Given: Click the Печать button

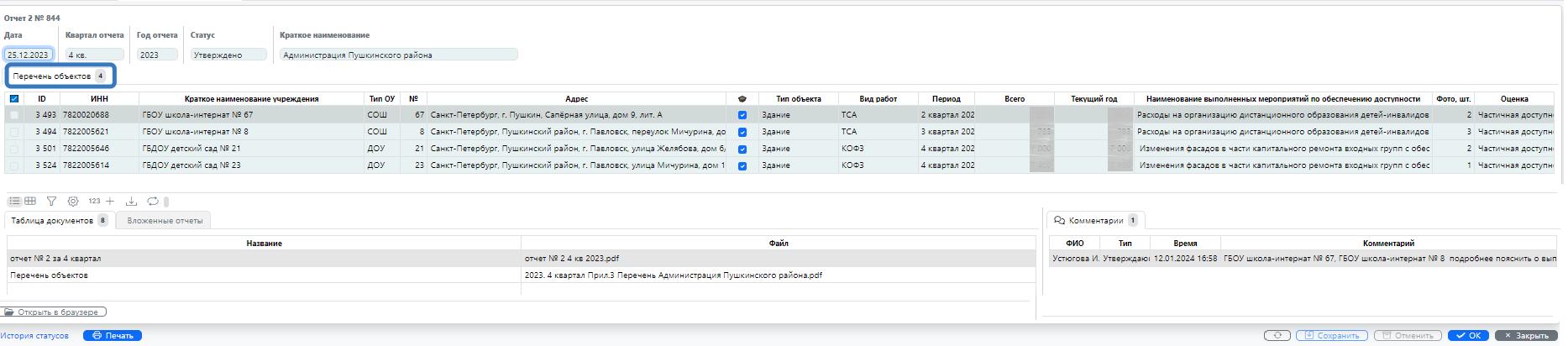Looking at the screenshot, I should point(113,336).
